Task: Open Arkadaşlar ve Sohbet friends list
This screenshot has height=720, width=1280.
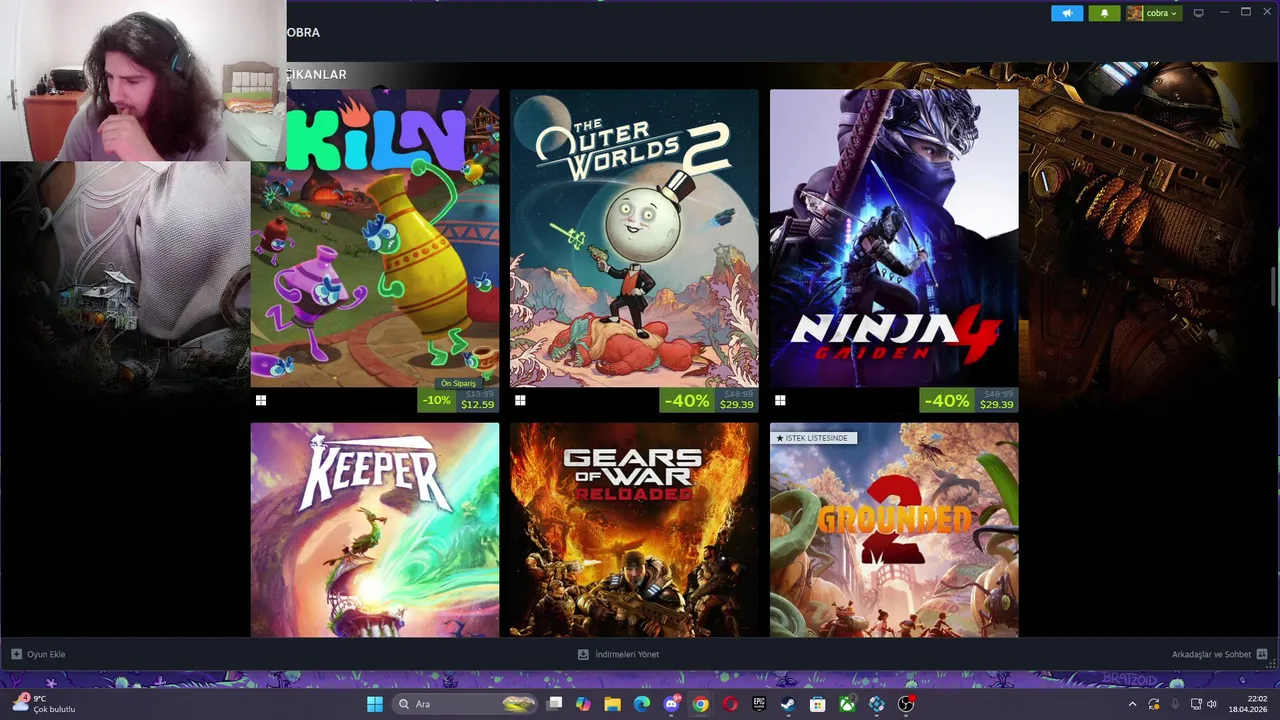Action: click(1211, 654)
